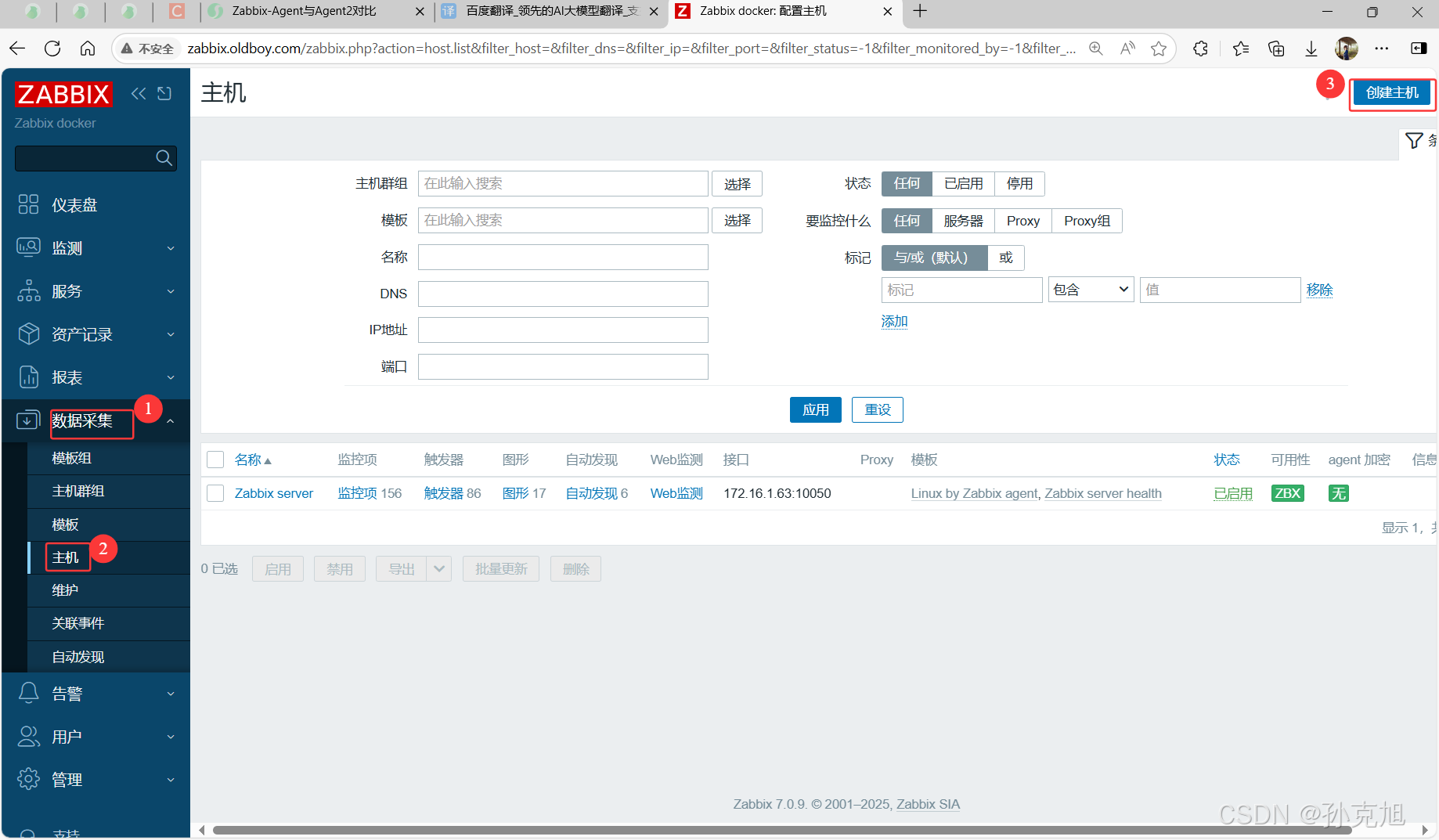Click the 添加 add tag link
This screenshot has height=840, width=1439.
[x=894, y=321]
